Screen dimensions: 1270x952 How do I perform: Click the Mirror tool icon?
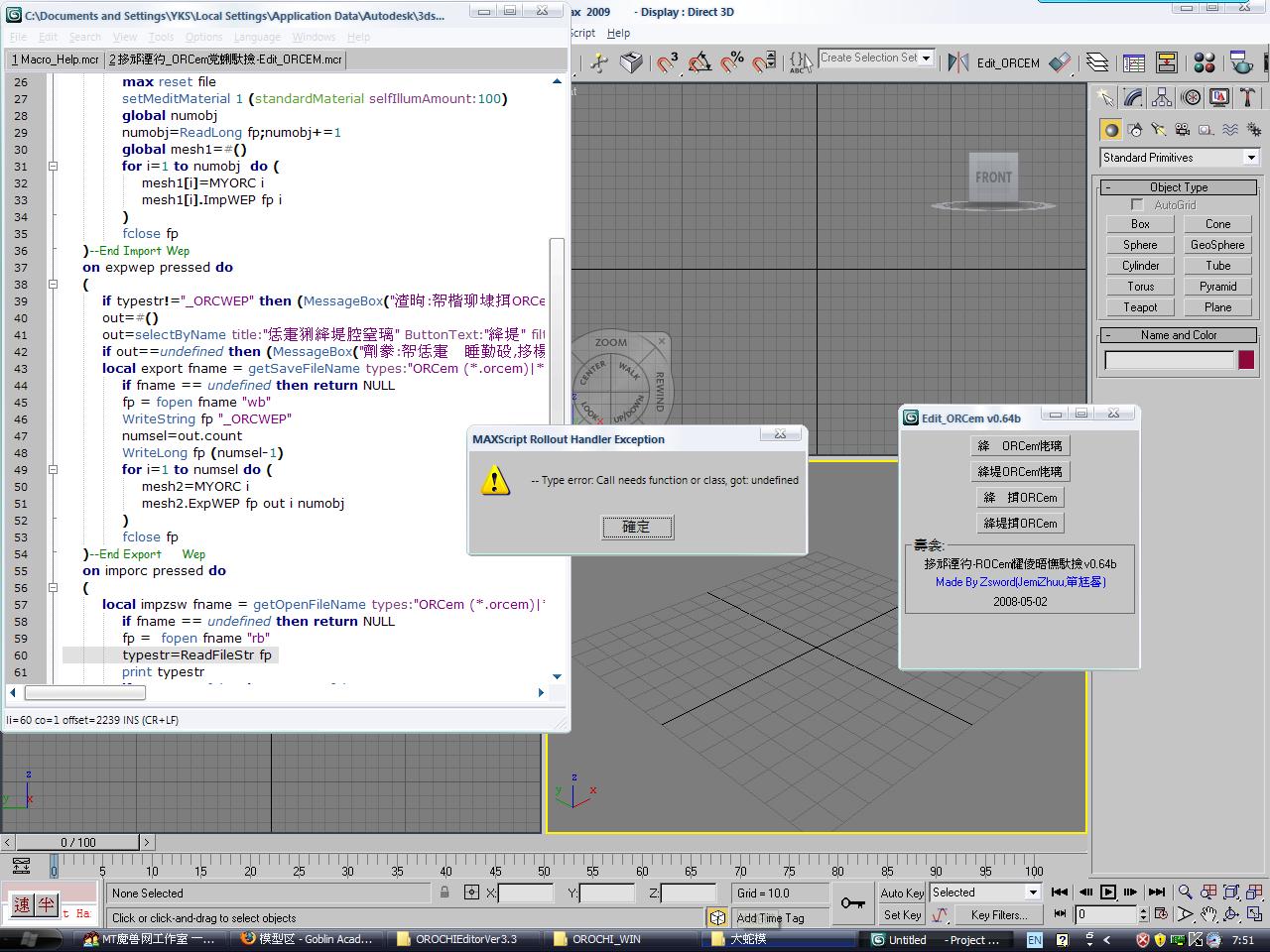[x=957, y=62]
